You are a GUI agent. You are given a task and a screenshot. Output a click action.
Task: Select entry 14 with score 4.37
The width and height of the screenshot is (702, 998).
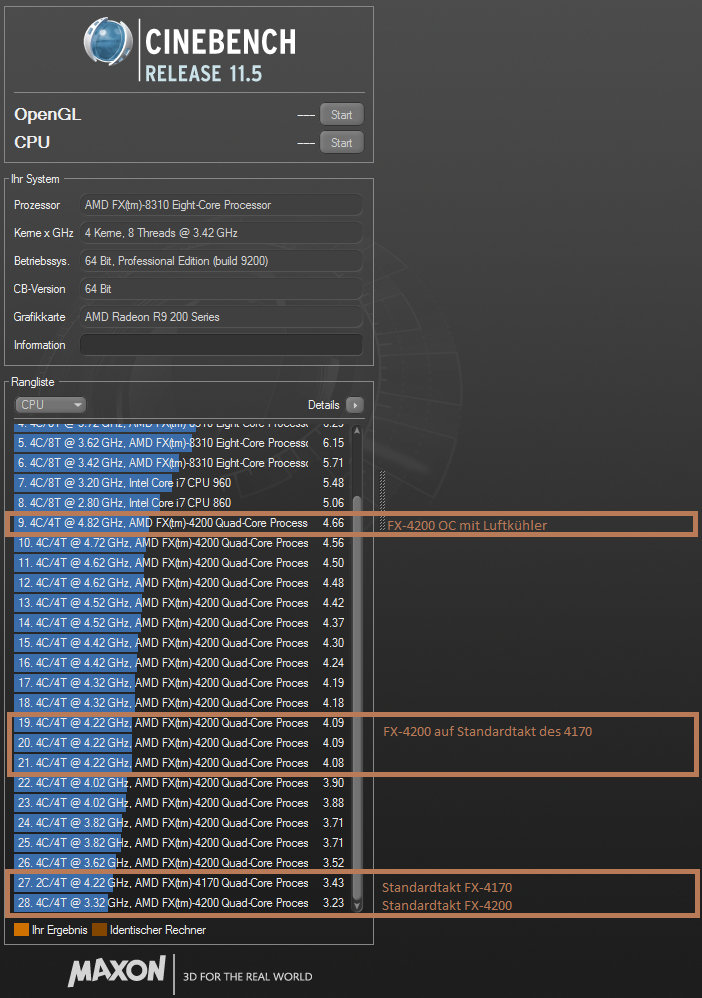181,623
